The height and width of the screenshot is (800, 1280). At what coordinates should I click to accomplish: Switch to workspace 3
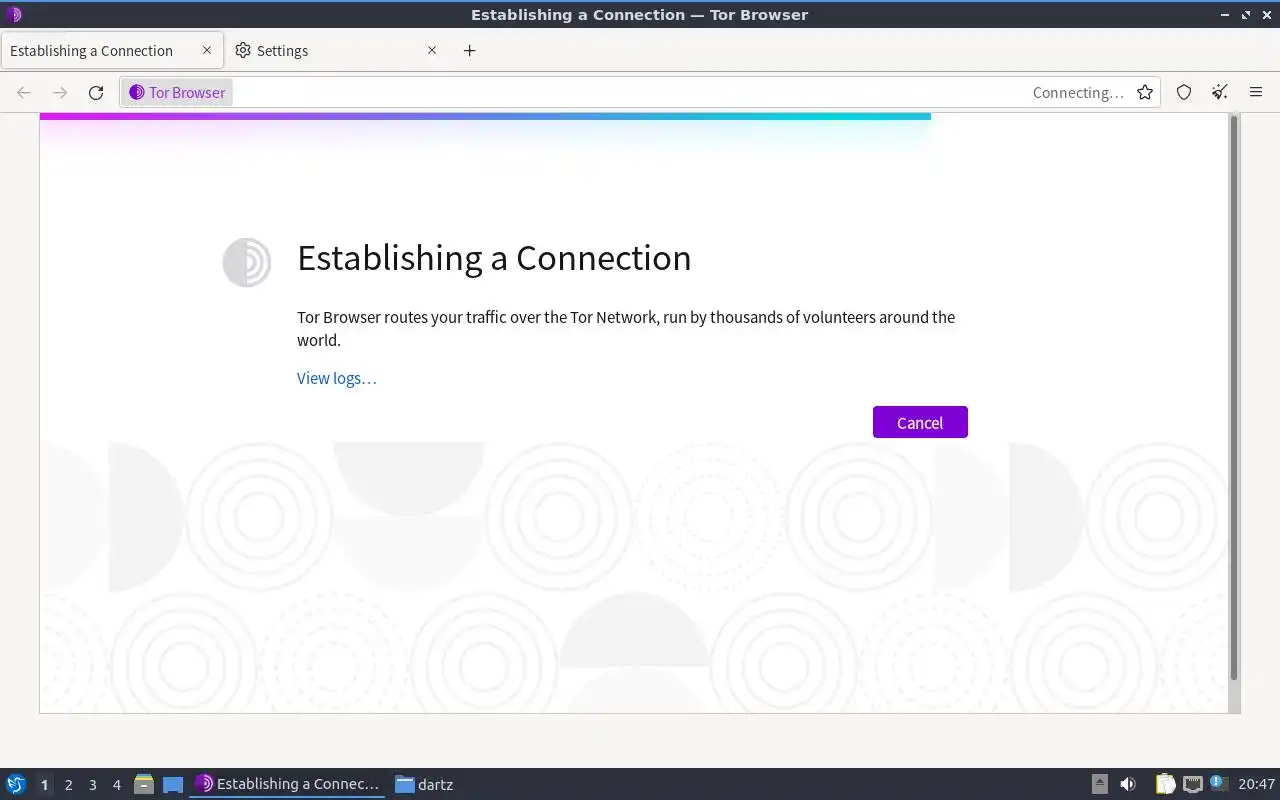92,785
